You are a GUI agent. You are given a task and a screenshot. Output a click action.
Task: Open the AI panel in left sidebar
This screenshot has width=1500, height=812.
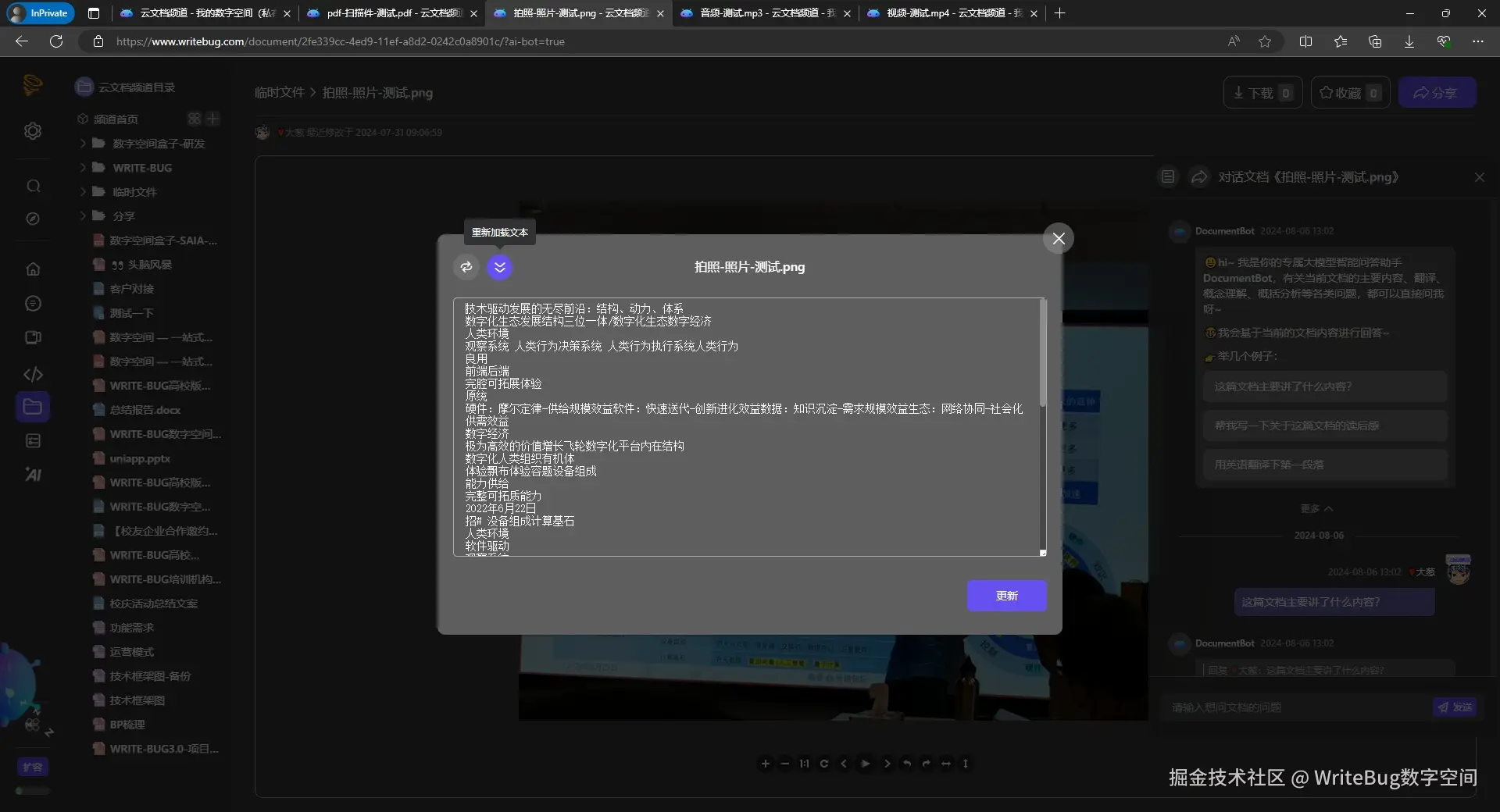(x=33, y=474)
